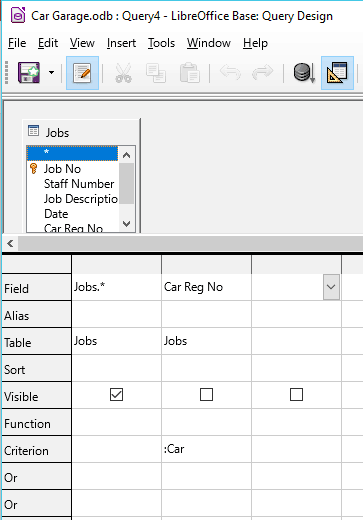Click the table pane horizontal scrollbar

(x=191, y=243)
